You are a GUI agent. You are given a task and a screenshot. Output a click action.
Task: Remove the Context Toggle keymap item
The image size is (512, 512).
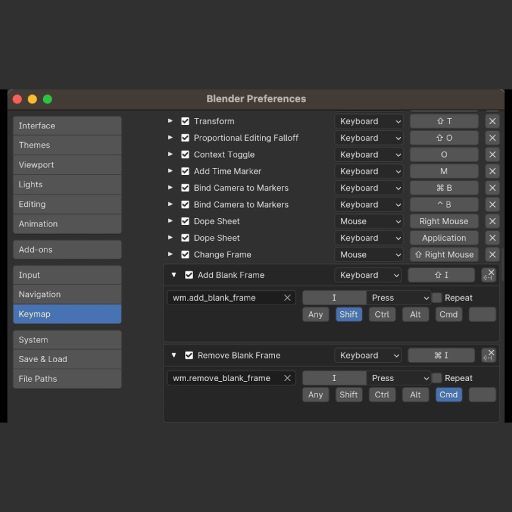(x=492, y=155)
